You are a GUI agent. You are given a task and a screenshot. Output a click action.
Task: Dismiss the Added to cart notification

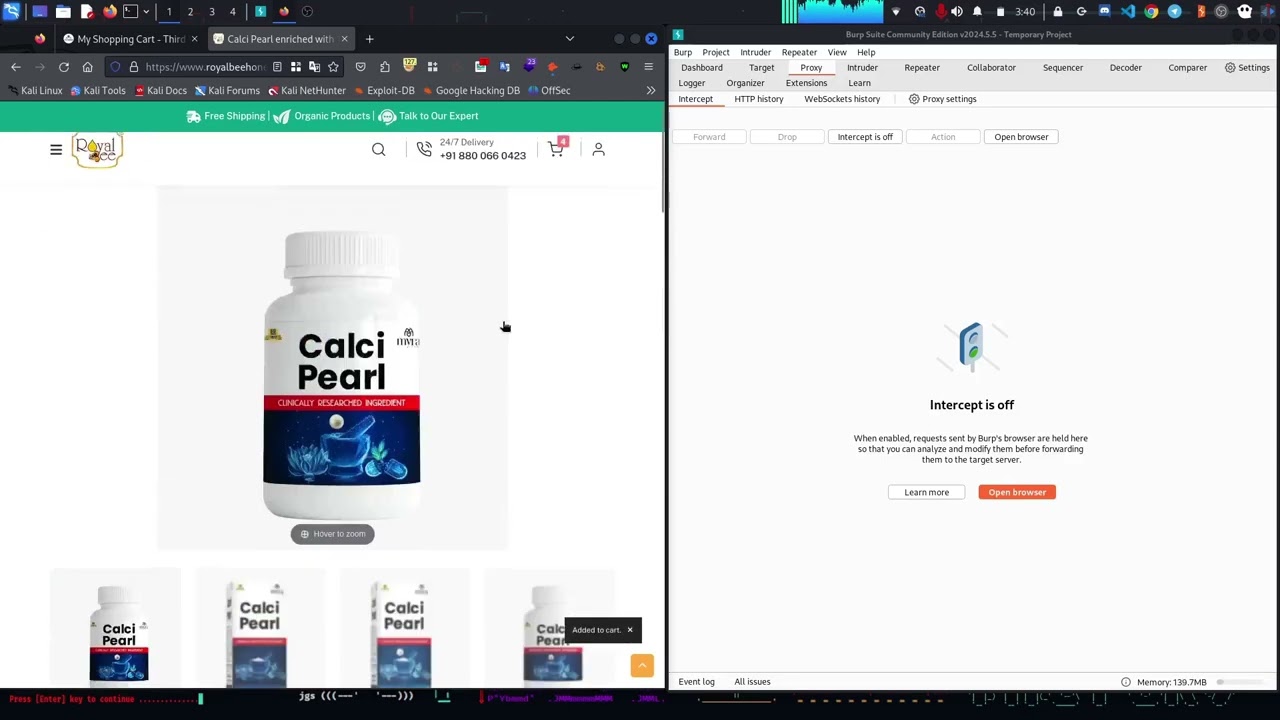click(630, 630)
